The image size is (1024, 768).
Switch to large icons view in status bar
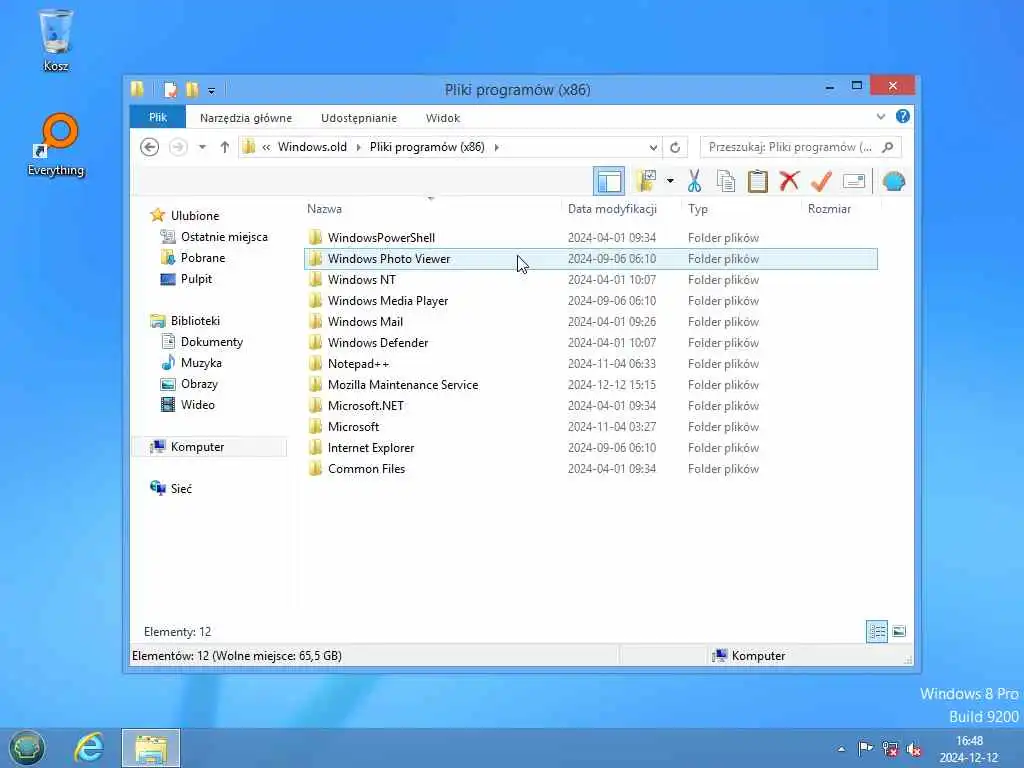pyautogui.click(x=899, y=632)
